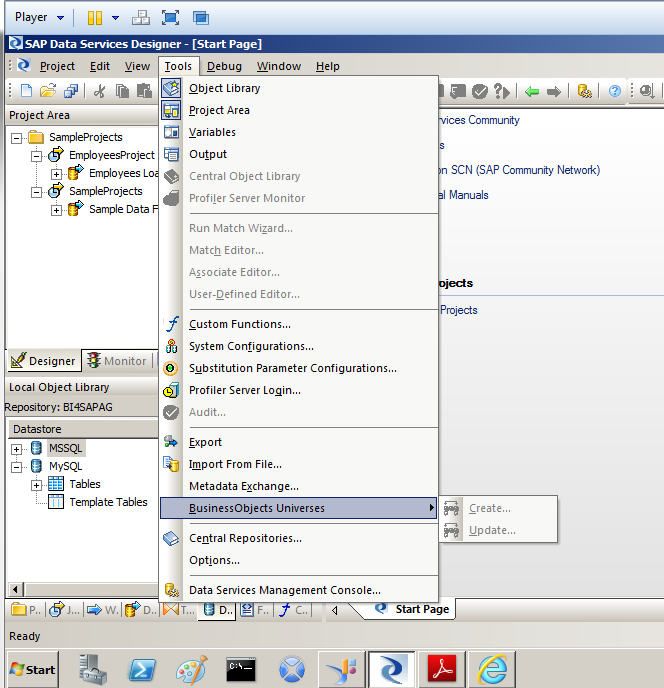Click the Forward arrow toolbar icon

coord(554,91)
